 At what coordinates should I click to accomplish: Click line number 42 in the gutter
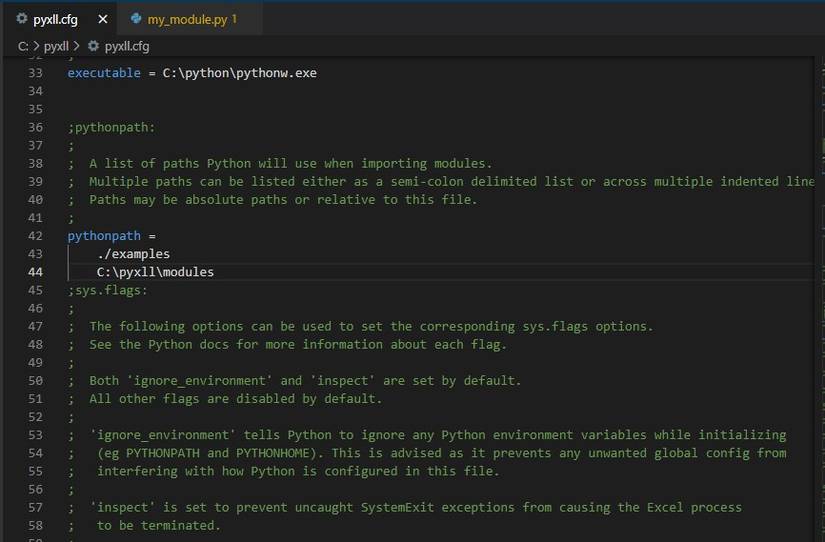(x=35, y=236)
